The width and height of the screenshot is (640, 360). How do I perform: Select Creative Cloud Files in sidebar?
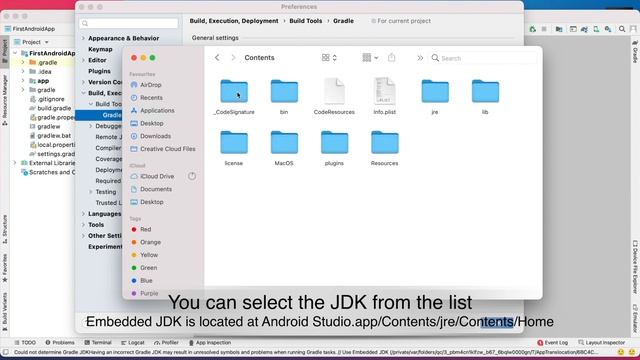click(x=163, y=149)
